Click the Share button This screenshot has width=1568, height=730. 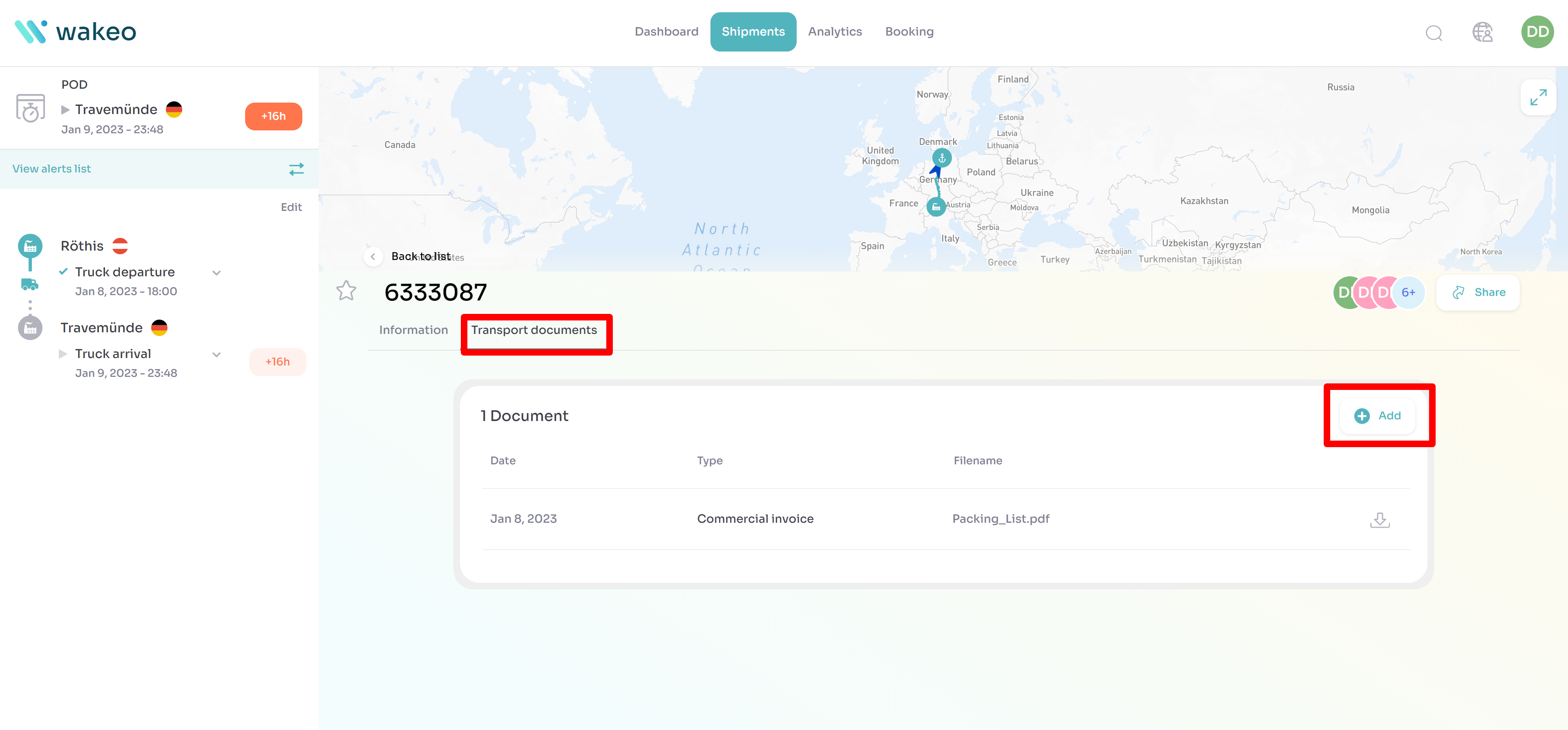(1478, 293)
